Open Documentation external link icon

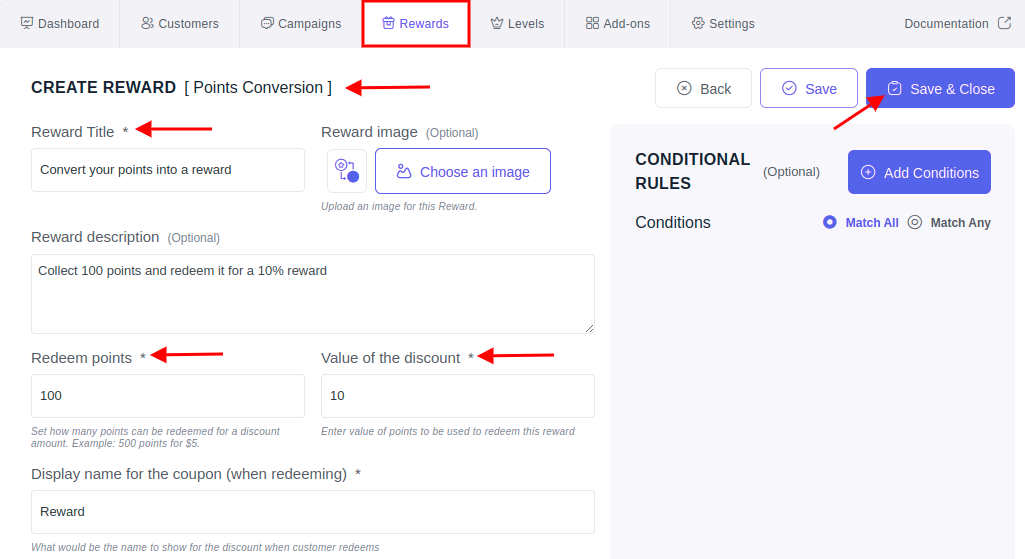tap(1005, 24)
